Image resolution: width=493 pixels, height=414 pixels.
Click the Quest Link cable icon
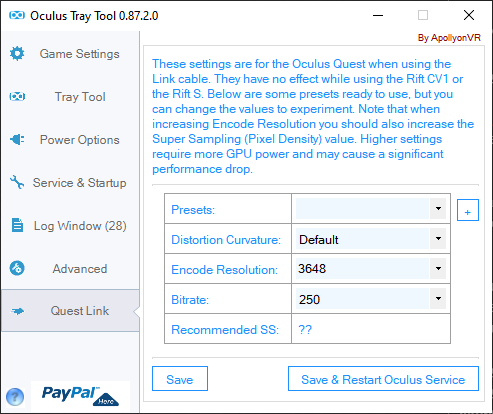pos(18,311)
